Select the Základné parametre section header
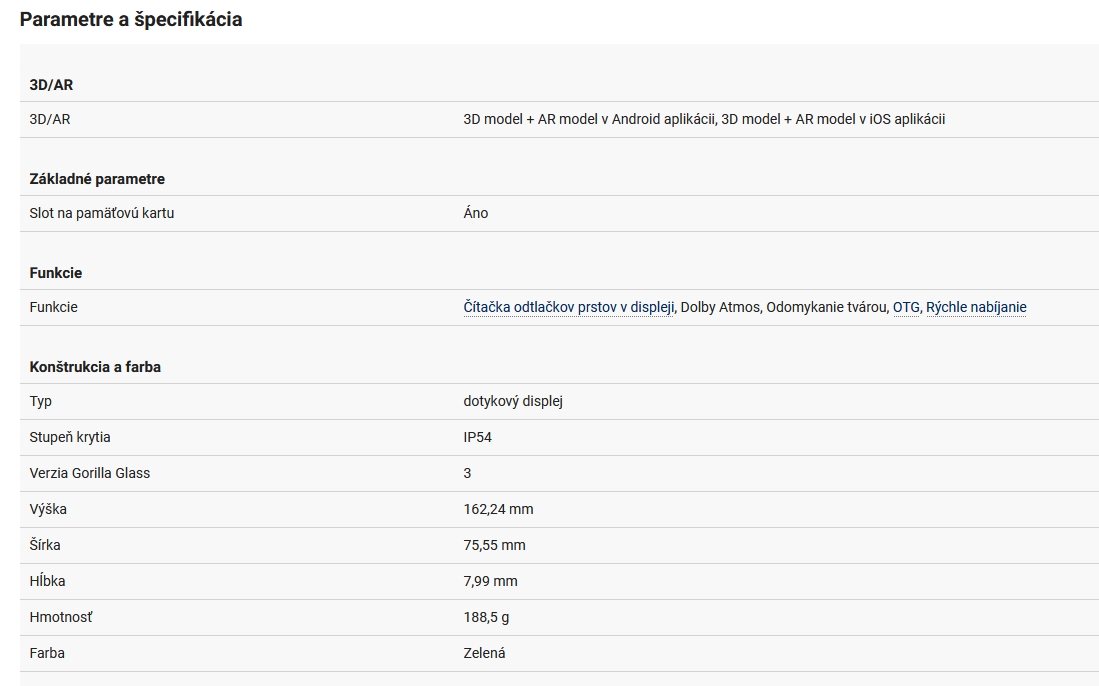The image size is (1099, 686). tap(97, 179)
